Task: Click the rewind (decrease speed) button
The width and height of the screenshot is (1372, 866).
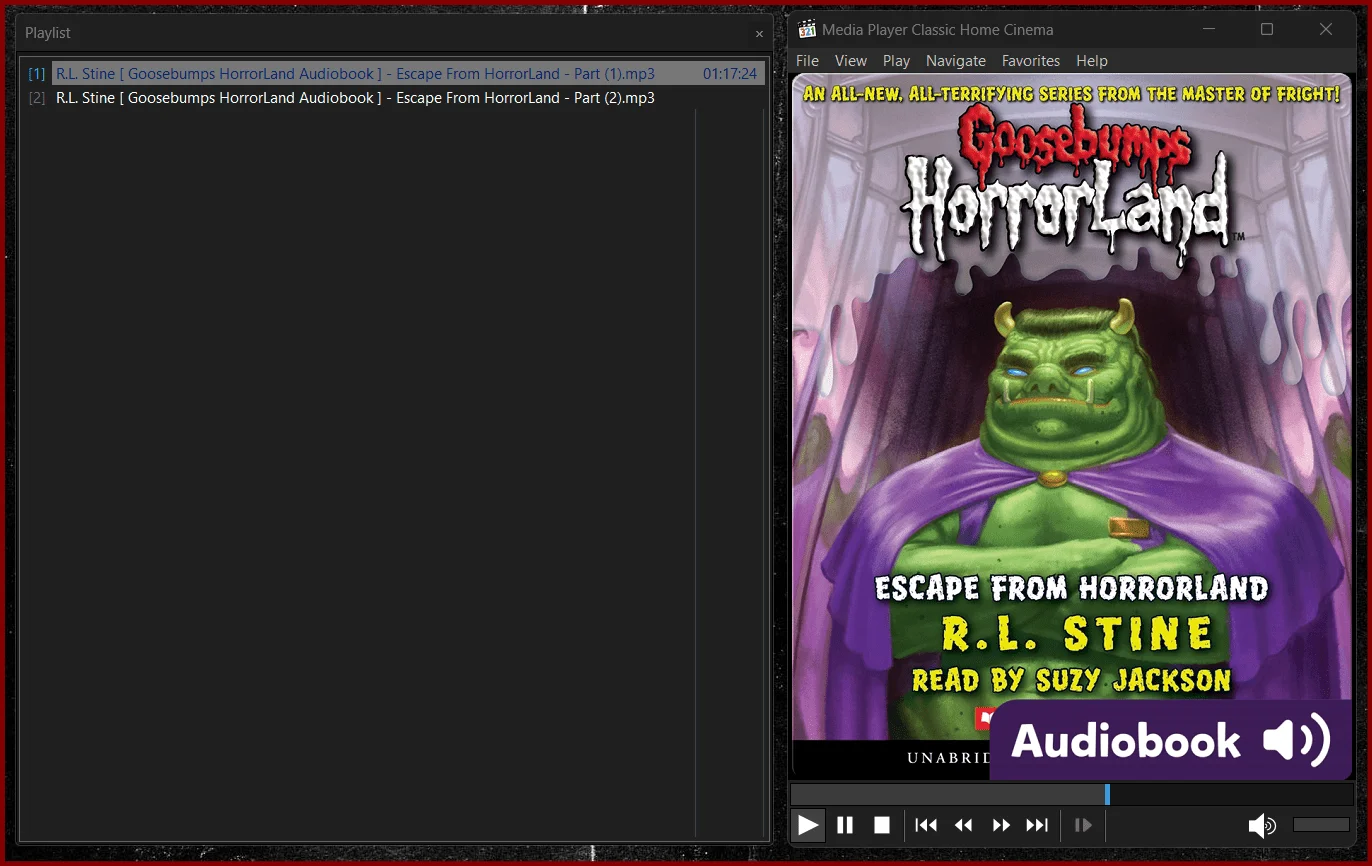Action: click(x=964, y=825)
